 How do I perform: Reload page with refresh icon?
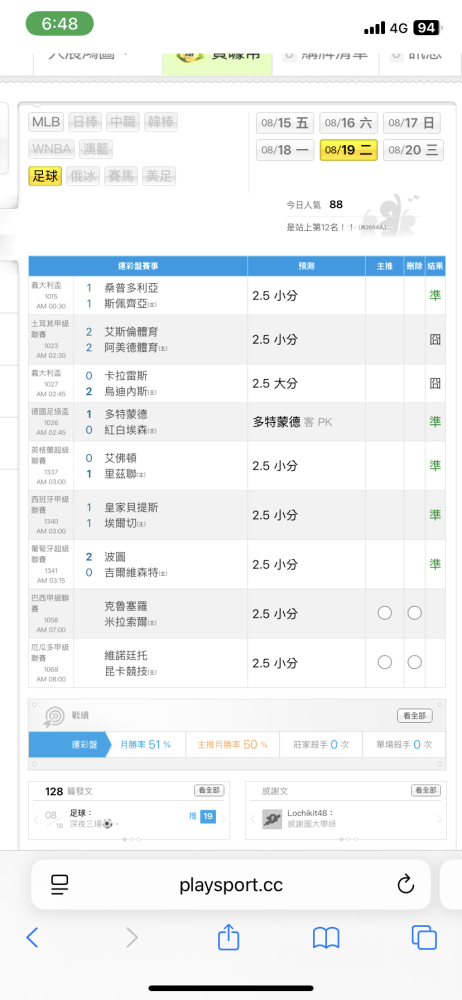coord(406,884)
